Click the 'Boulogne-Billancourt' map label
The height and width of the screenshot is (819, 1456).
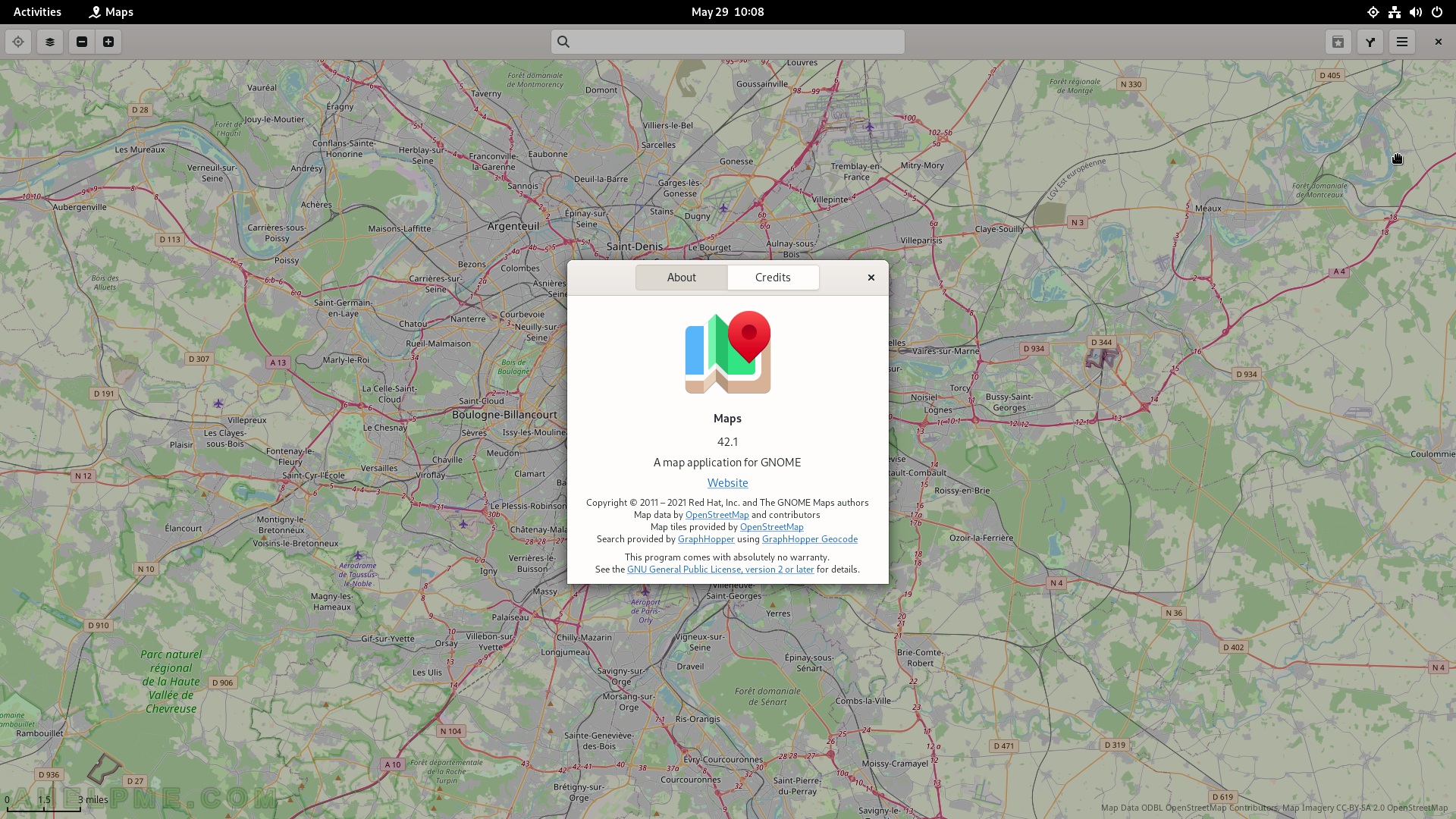(x=504, y=415)
